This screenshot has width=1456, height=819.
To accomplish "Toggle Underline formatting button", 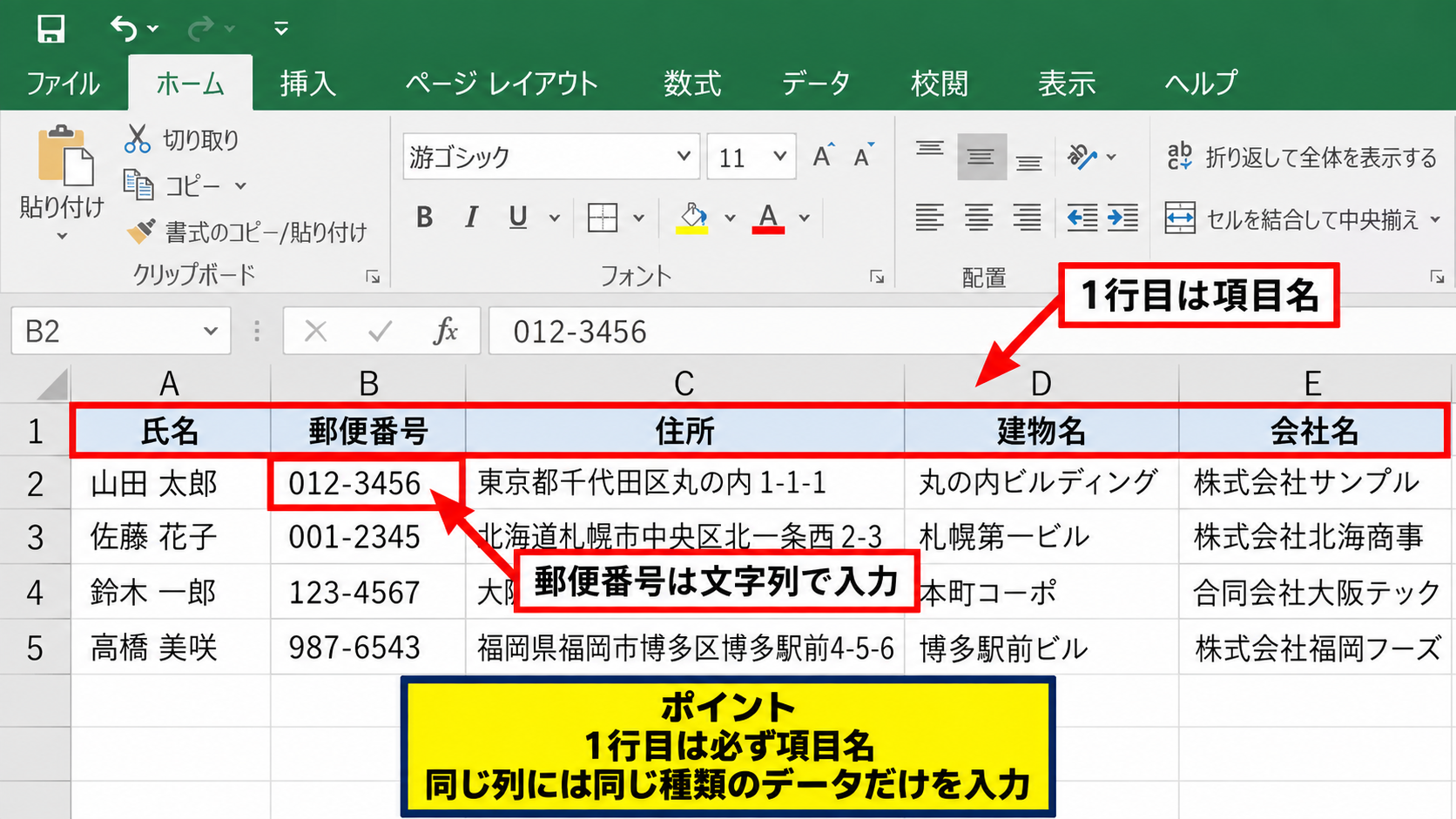I will coord(517,217).
